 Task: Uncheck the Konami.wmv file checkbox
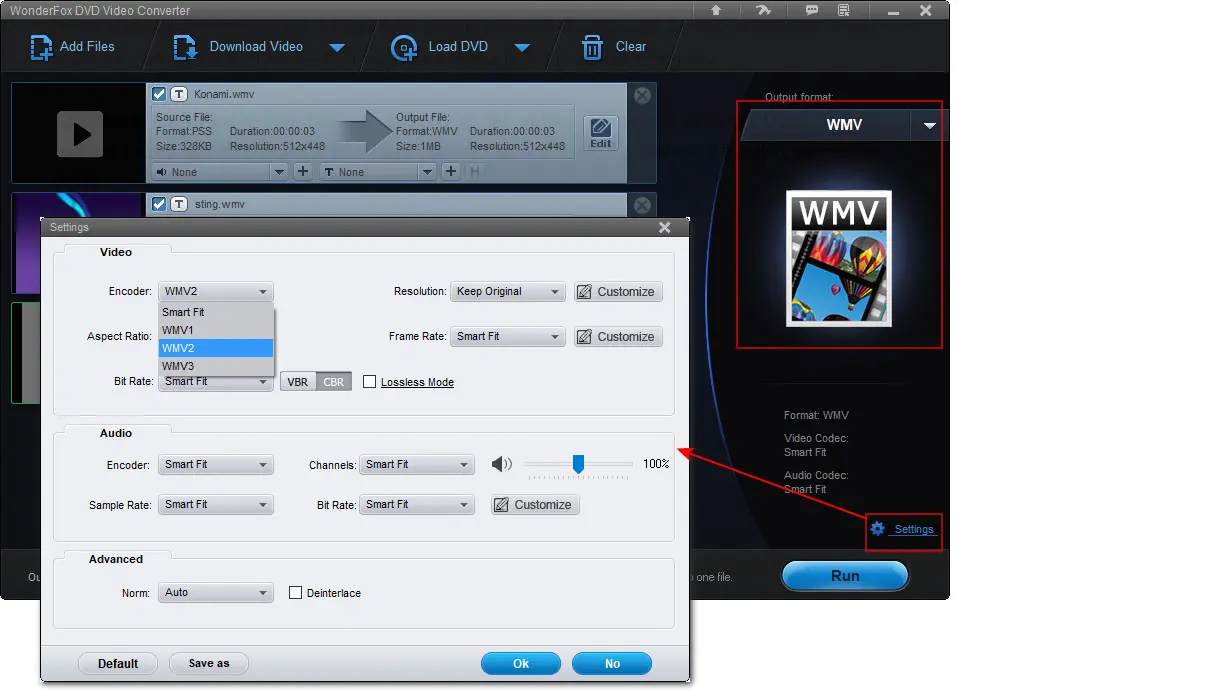159,94
